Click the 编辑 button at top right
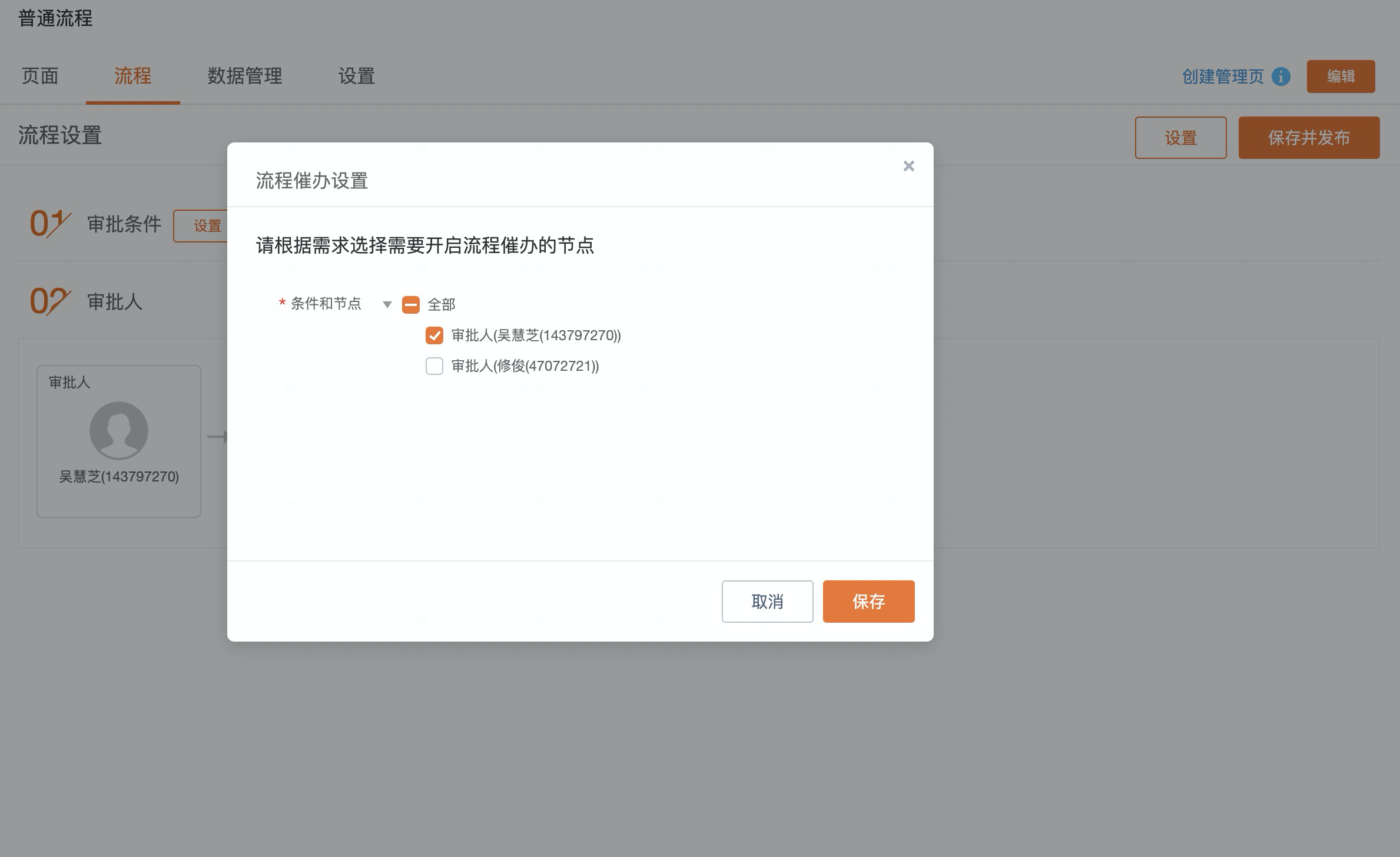This screenshot has height=857, width=1400. (1340, 77)
